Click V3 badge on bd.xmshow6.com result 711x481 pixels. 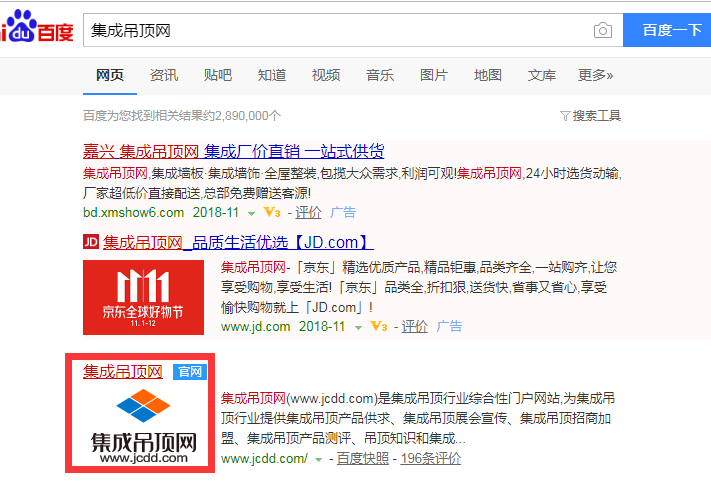point(272,212)
